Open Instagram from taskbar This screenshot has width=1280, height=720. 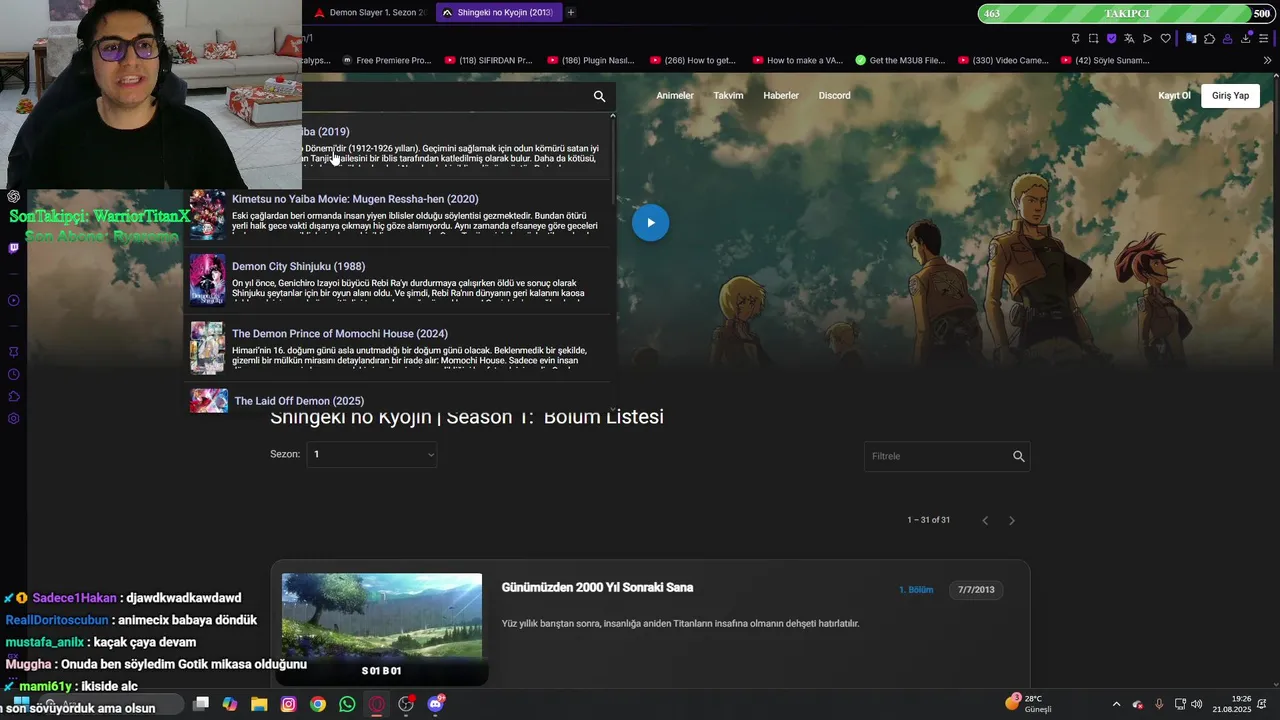tap(288, 704)
